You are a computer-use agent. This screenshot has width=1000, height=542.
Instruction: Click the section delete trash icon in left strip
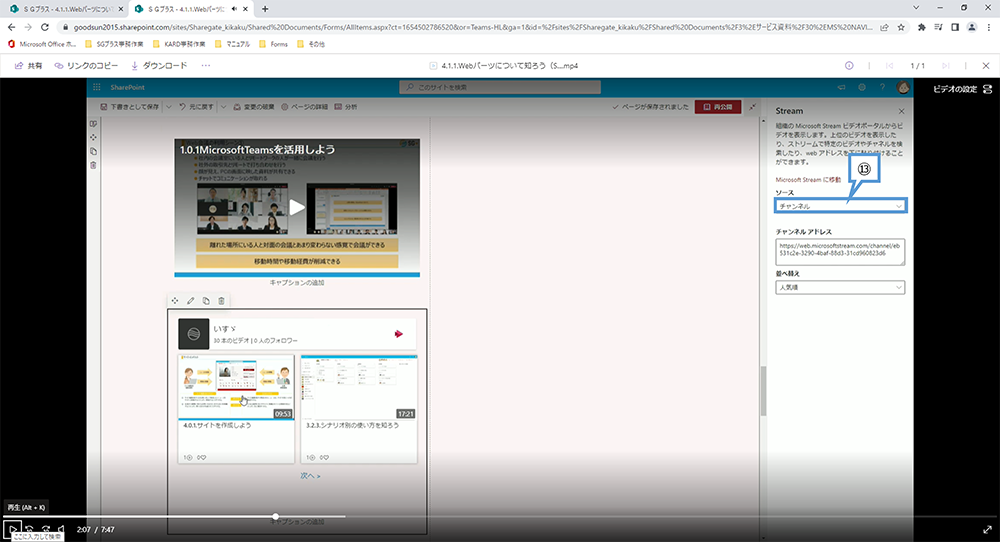point(93,165)
